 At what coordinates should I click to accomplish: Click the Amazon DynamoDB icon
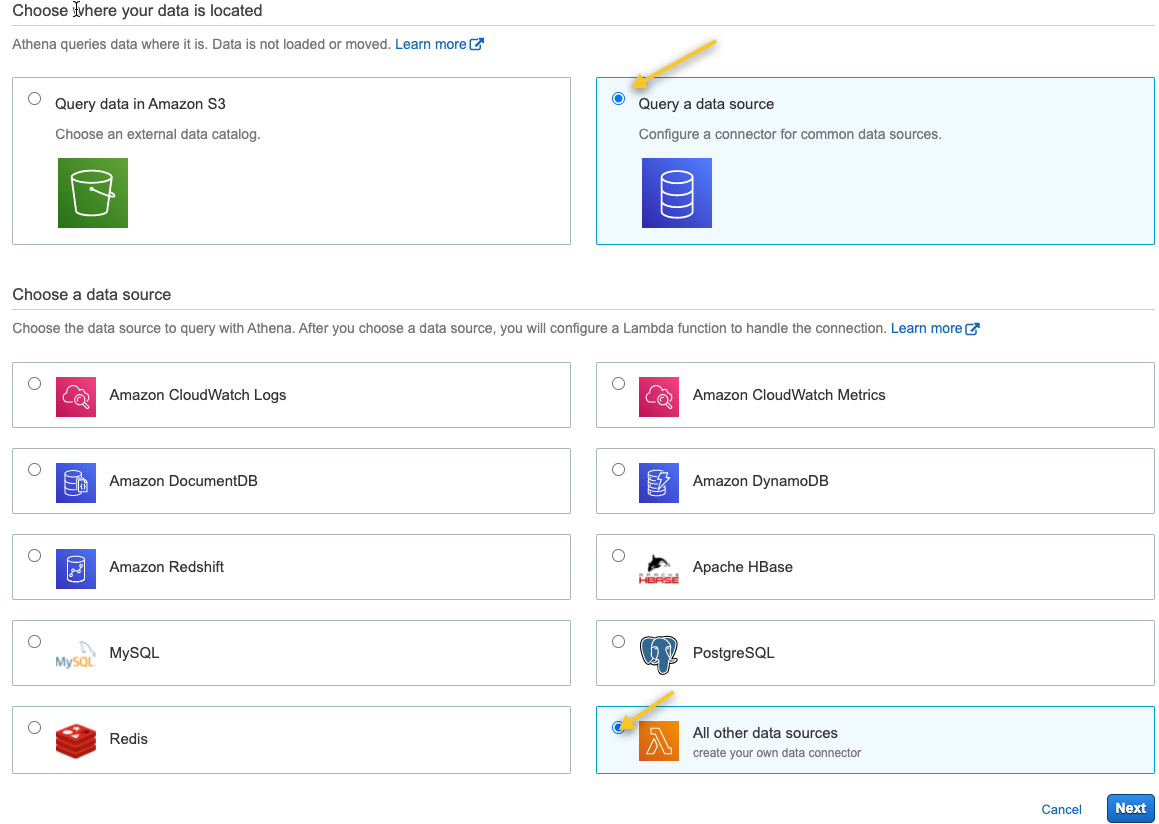(659, 483)
